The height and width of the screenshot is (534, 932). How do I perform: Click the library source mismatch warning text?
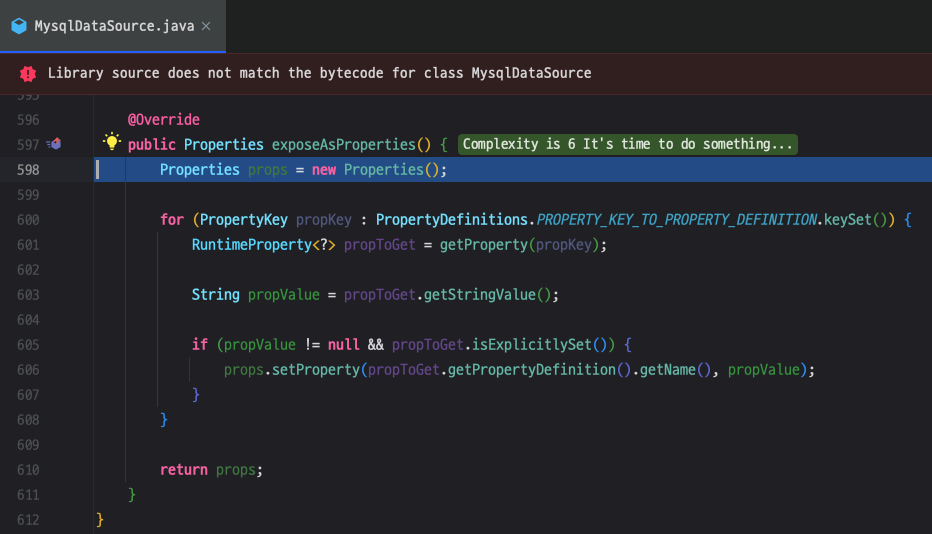319,73
